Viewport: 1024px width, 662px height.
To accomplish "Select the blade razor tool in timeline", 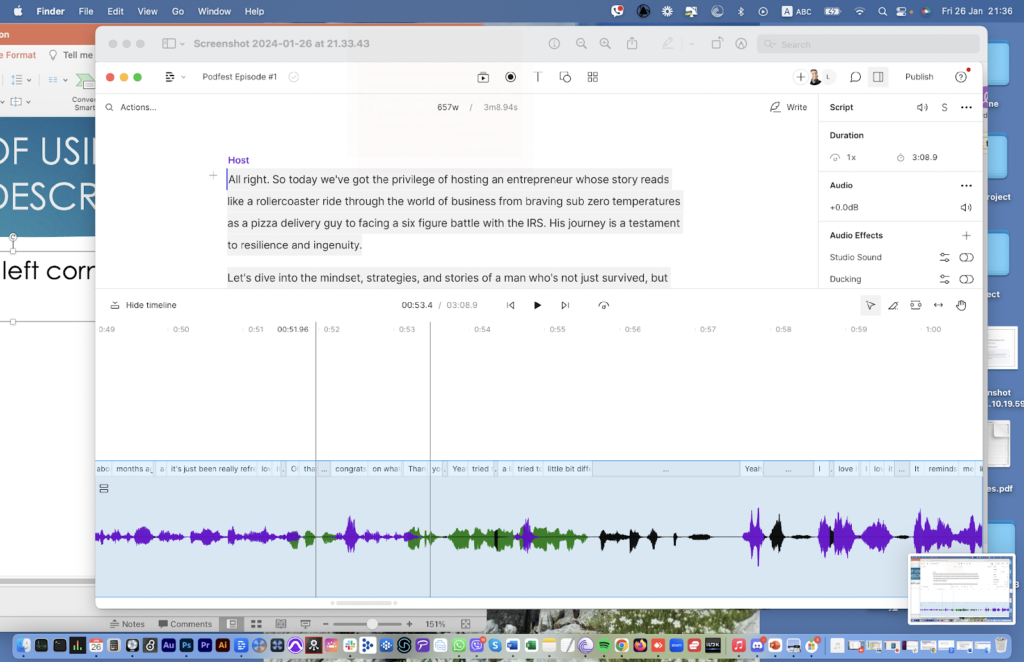I will click(893, 305).
